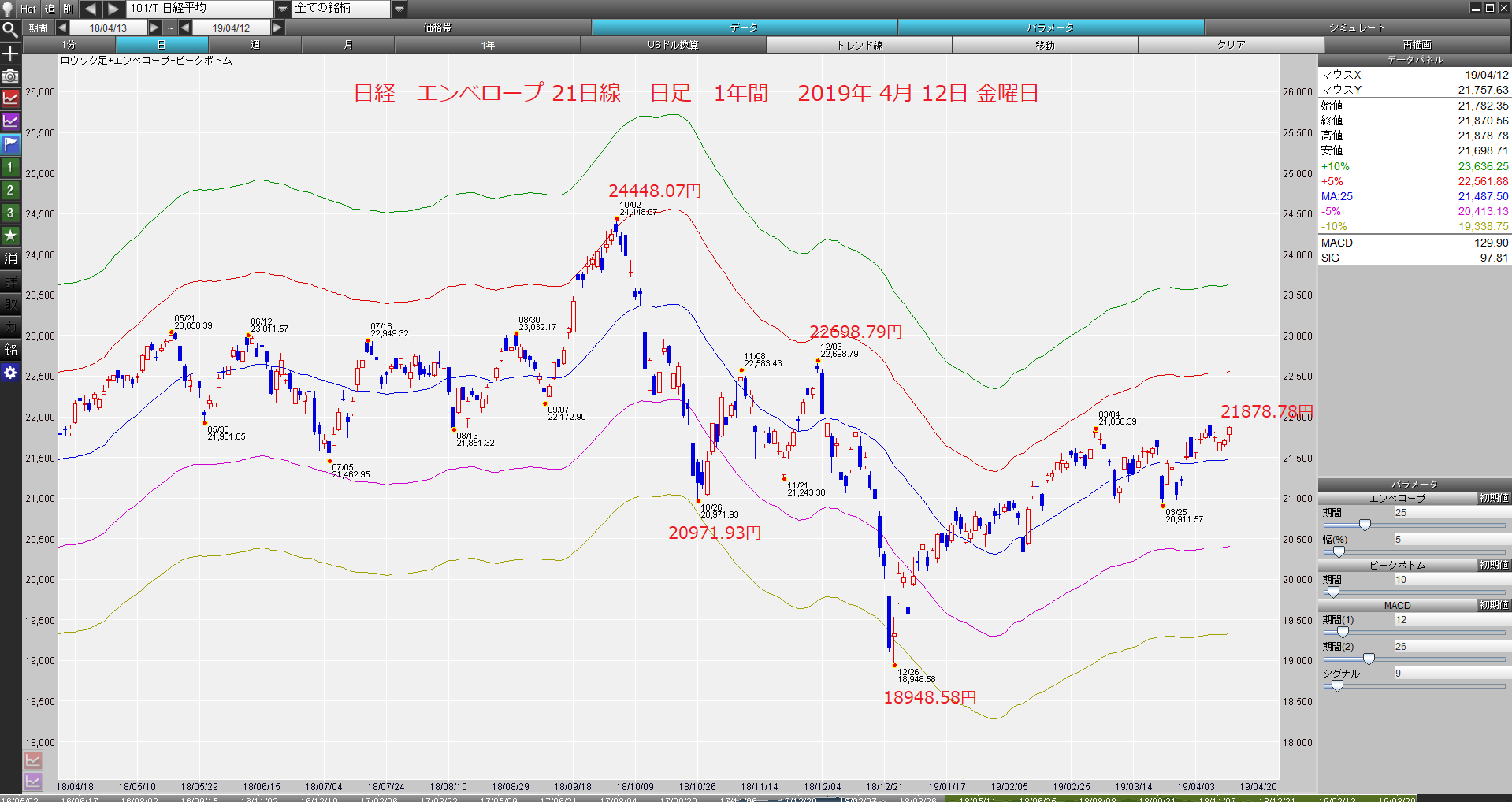Screen dimensions: 1512x802
Task: Click the 期間 period button
Action: point(38,28)
